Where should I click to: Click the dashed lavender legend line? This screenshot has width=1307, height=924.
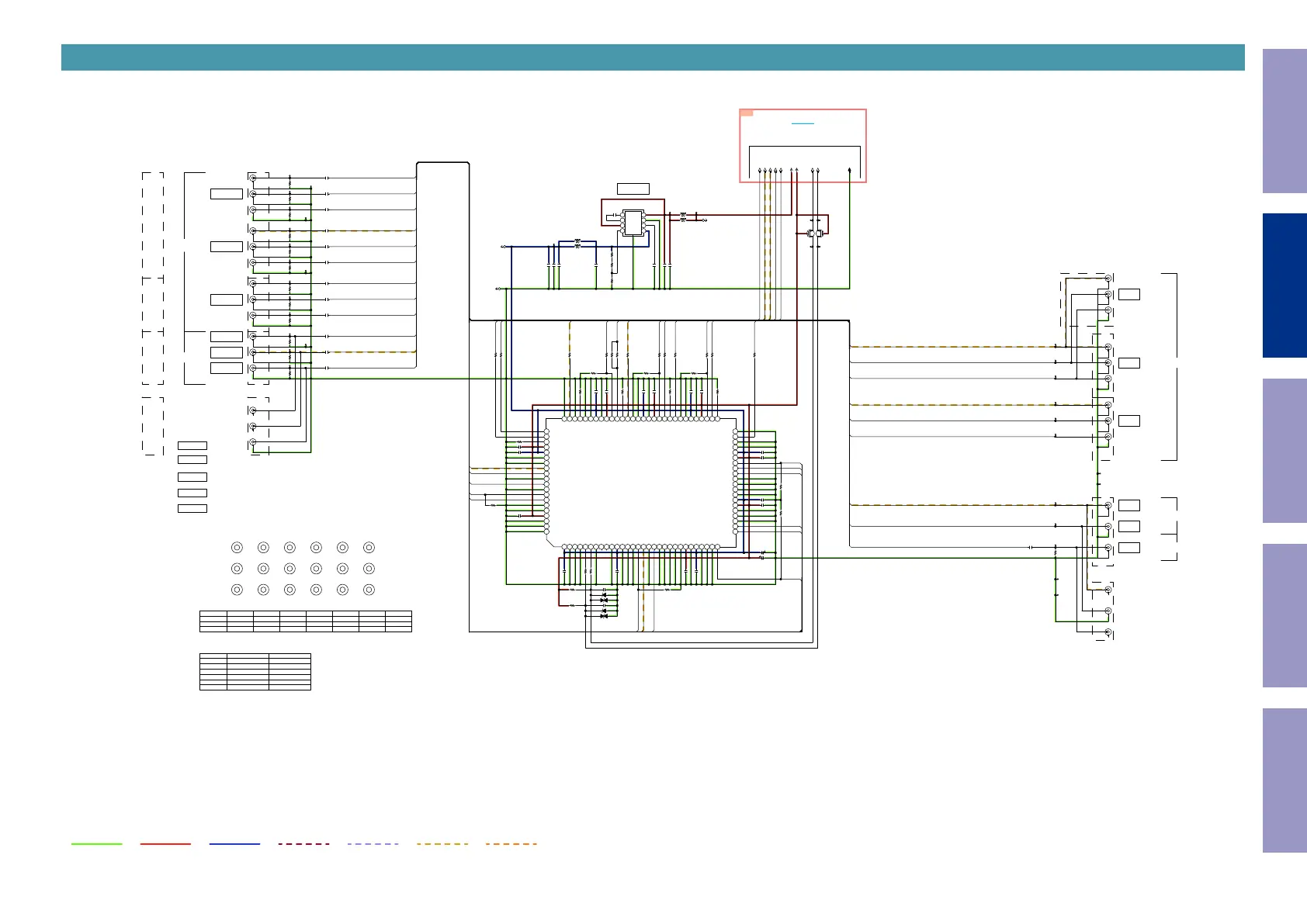[373, 843]
